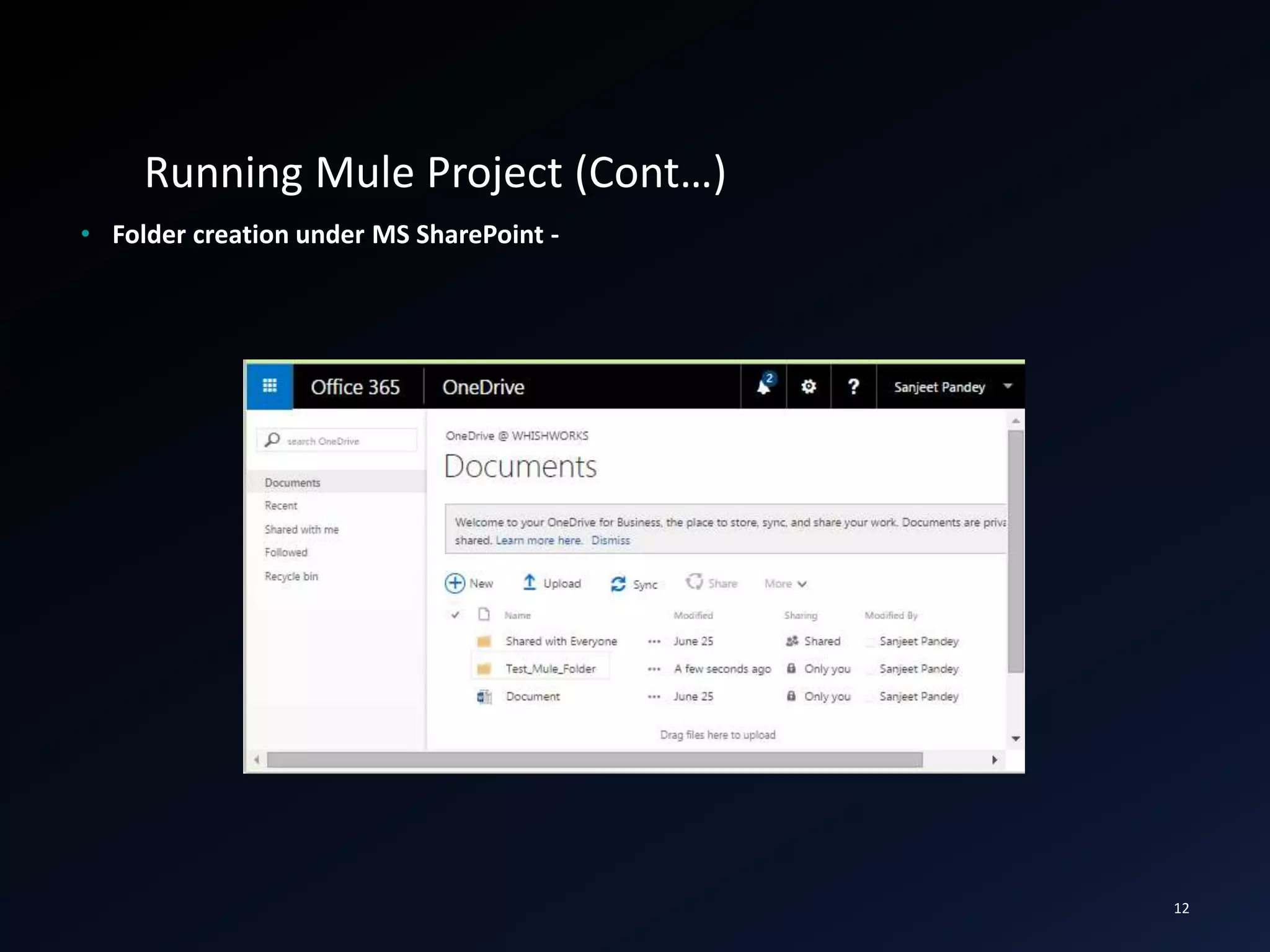1270x952 pixels.
Task: Open the notifications bell icon
Action: [x=764, y=386]
